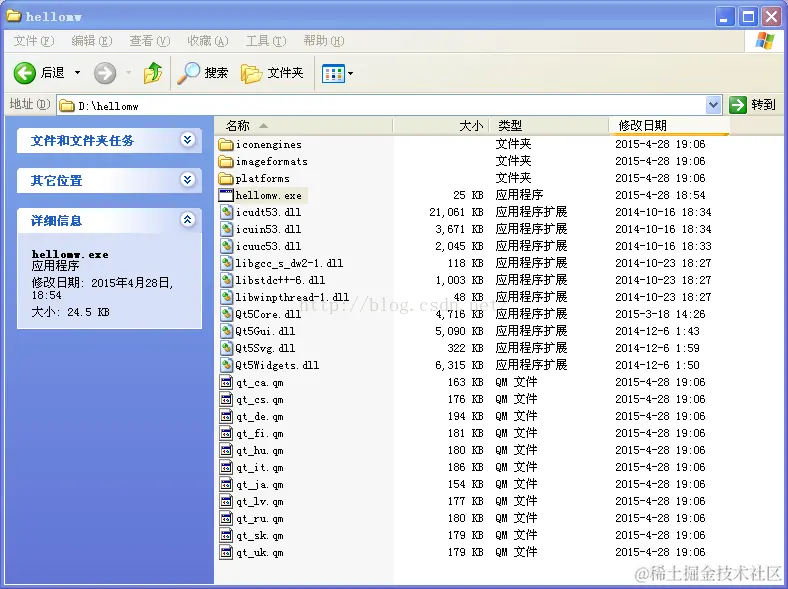Collapse the Details (详细信息) panel

coord(187,220)
